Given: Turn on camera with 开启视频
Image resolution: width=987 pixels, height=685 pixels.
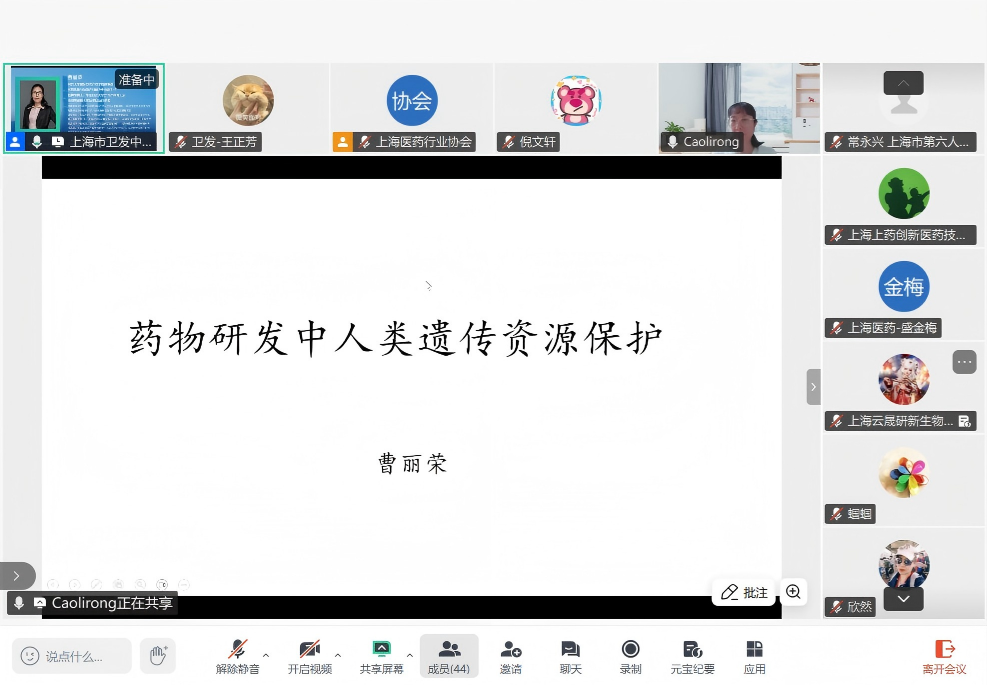Looking at the screenshot, I should point(310,656).
